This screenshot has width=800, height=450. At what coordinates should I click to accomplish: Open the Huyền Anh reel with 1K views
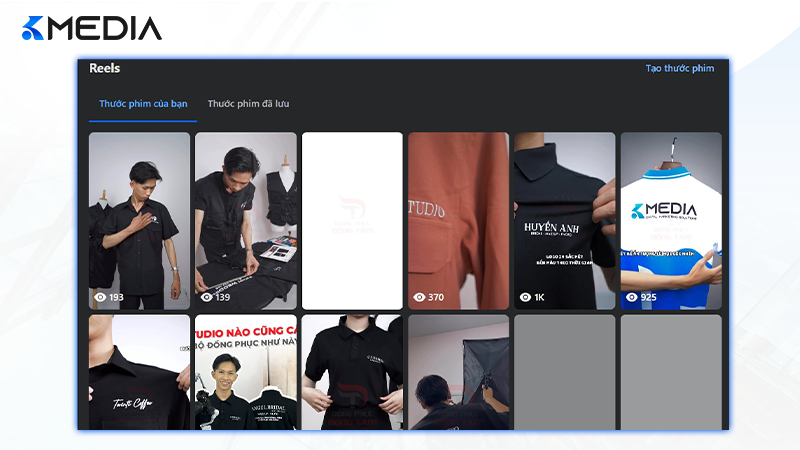(x=565, y=221)
